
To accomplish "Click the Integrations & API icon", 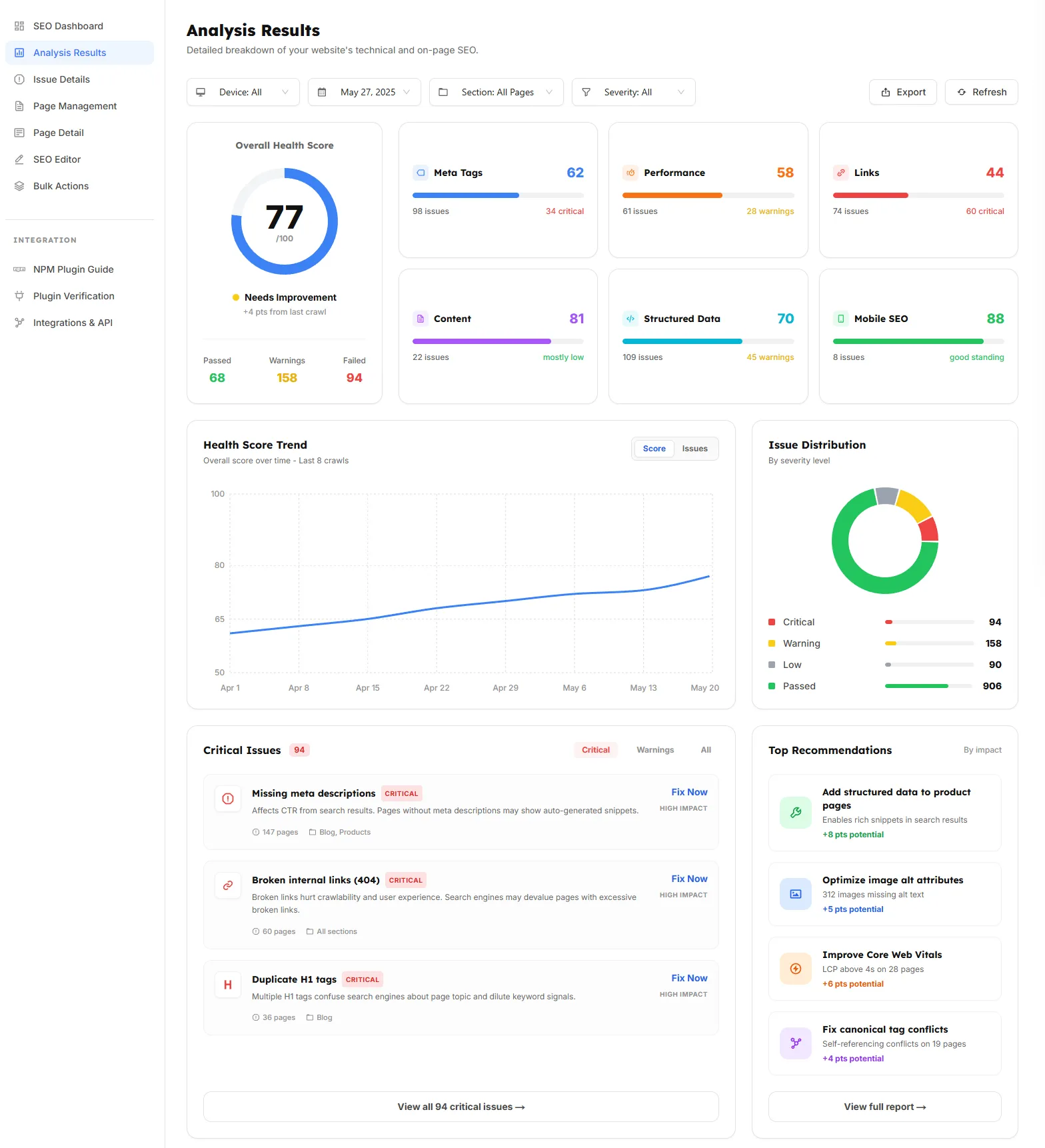I will tap(19, 323).
